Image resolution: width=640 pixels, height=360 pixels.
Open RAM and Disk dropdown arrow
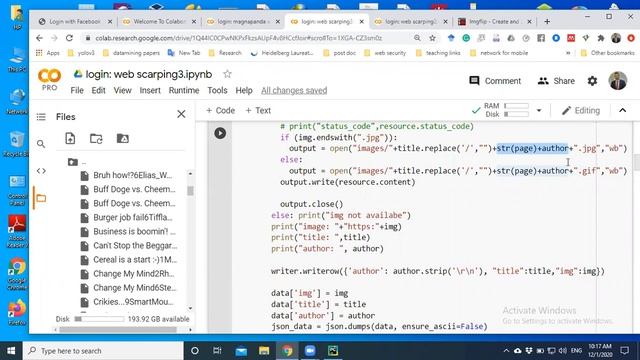click(539, 110)
